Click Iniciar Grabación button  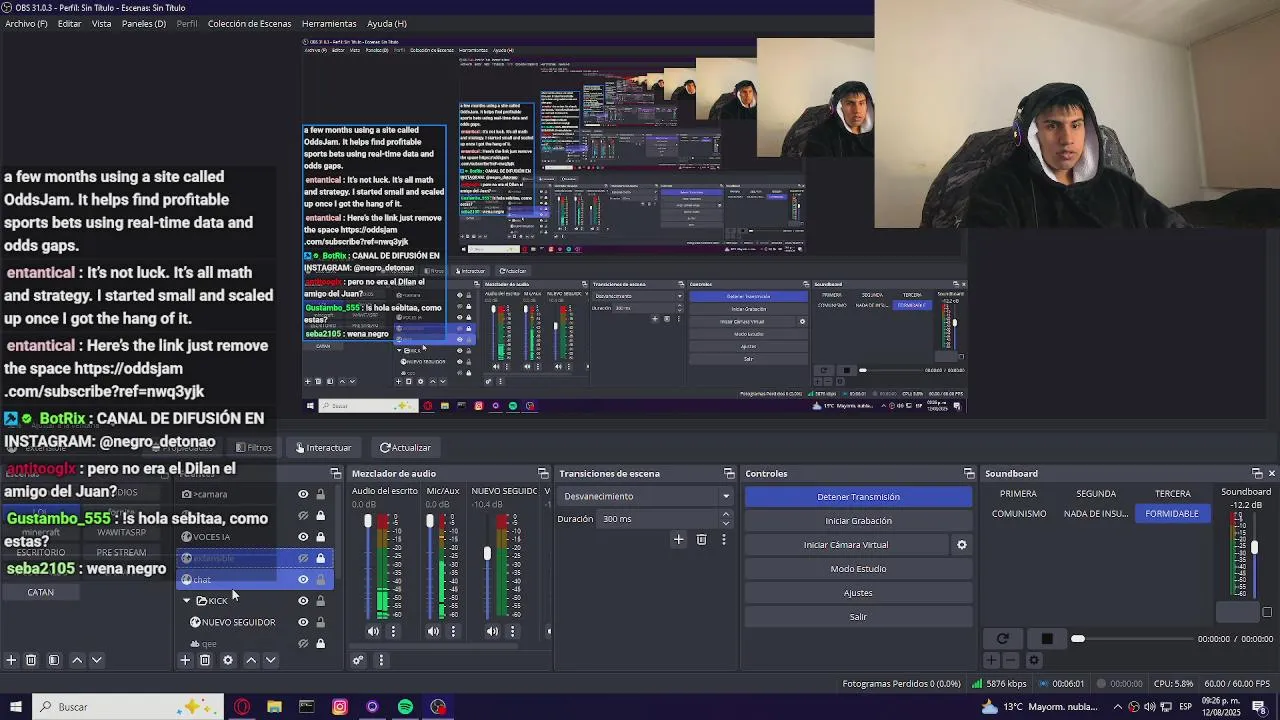(x=858, y=521)
